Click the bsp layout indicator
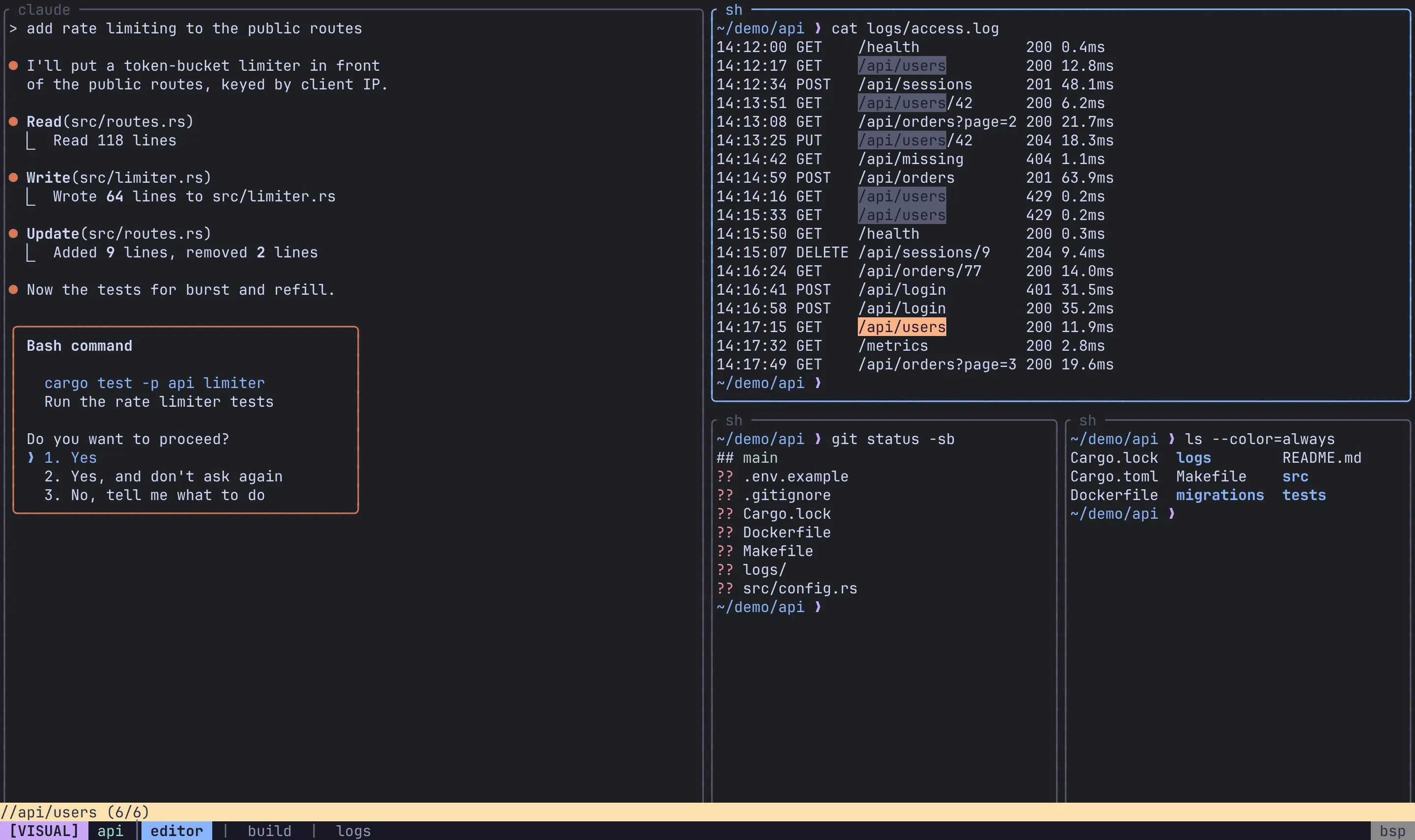This screenshot has height=840, width=1415. point(1392,831)
